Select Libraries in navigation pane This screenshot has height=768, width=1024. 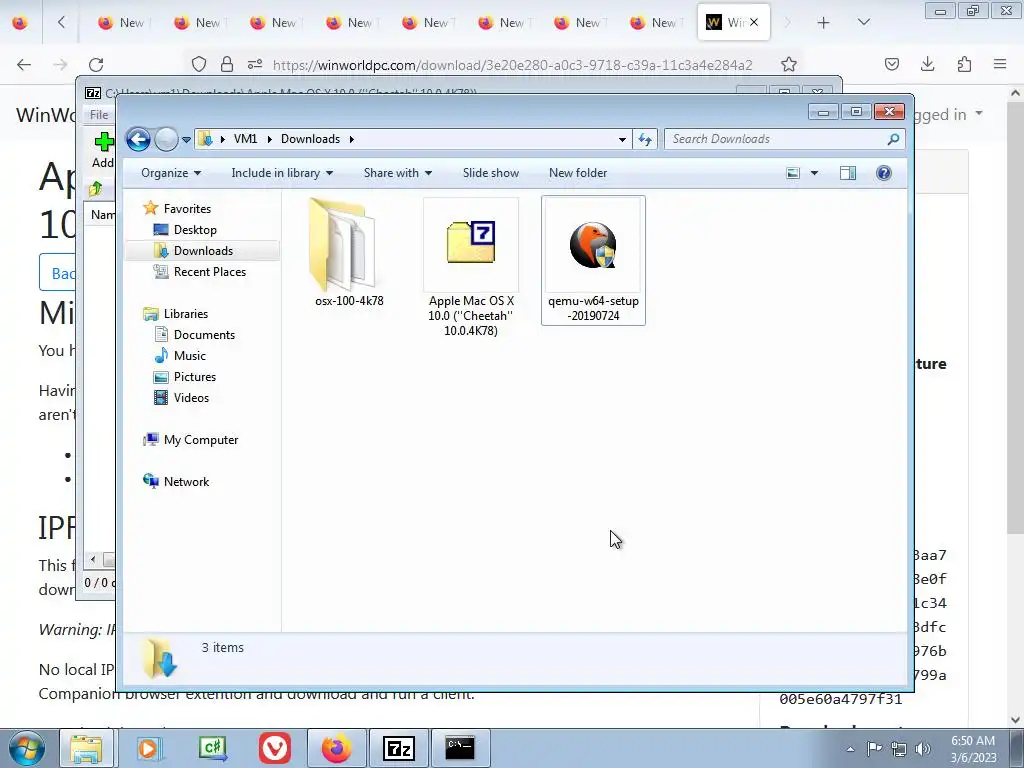pos(185,314)
